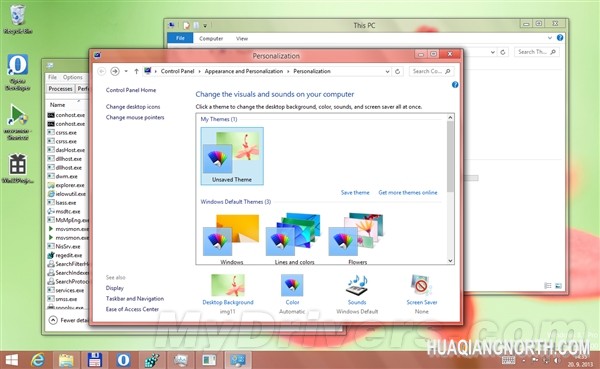Open the gift box desktop icon
This screenshot has height=369, width=600.
coord(18,168)
